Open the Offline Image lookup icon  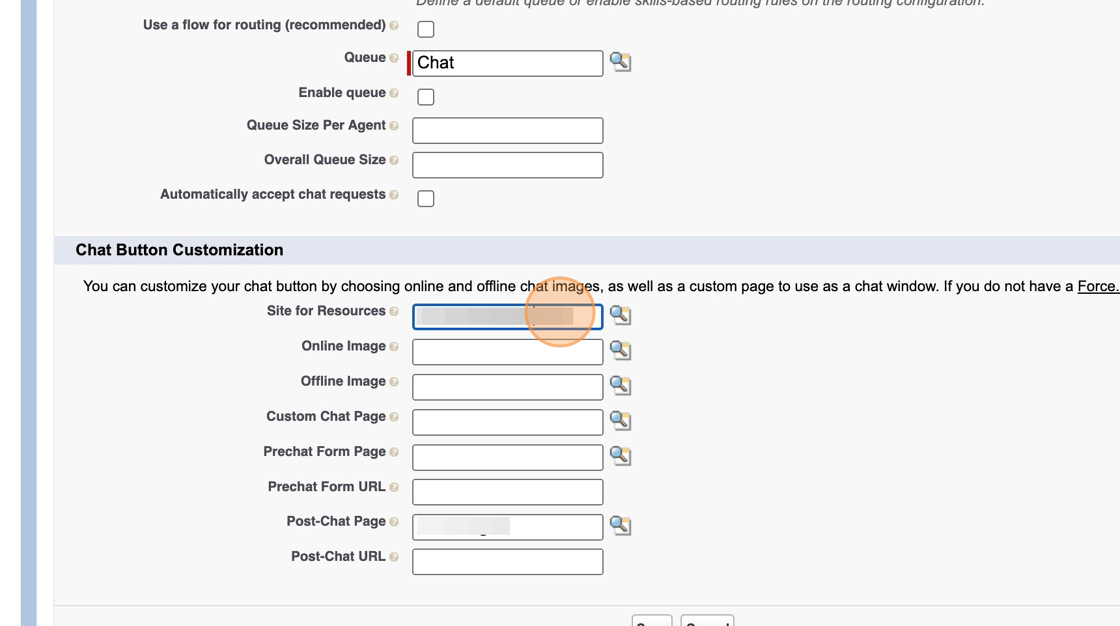620,385
